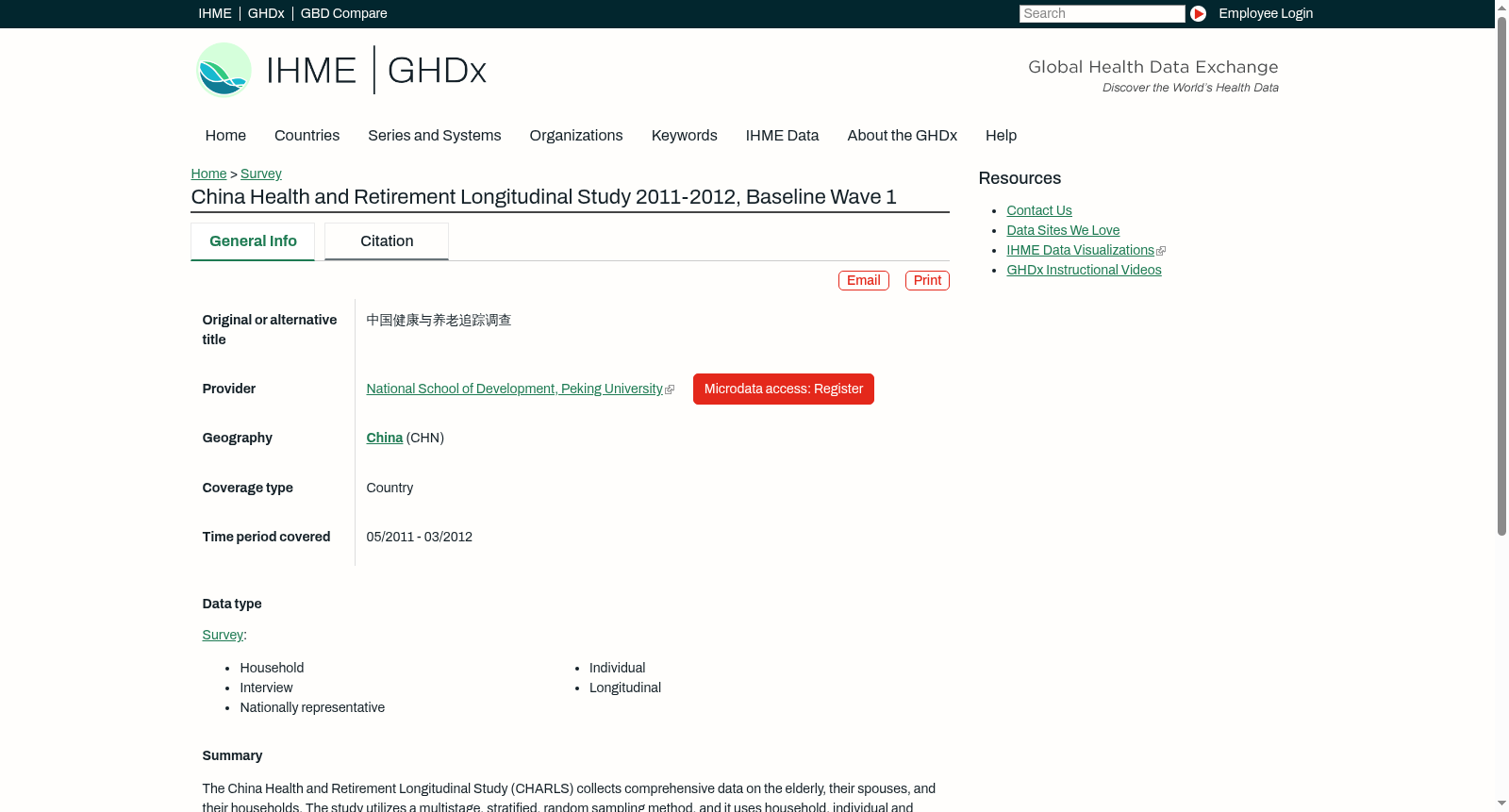This screenshot has width=1509, height=812.
Task: Click the Interview list item
Action: (266, 688)
